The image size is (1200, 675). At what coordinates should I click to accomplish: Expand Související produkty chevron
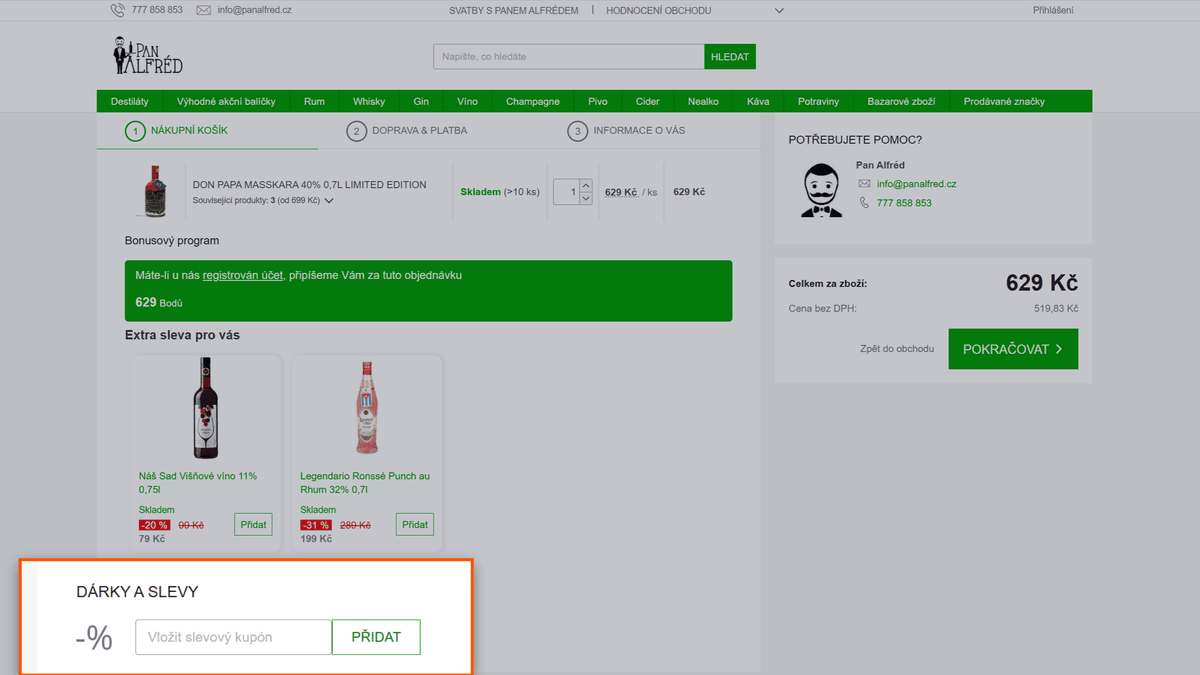pos(329,201)
